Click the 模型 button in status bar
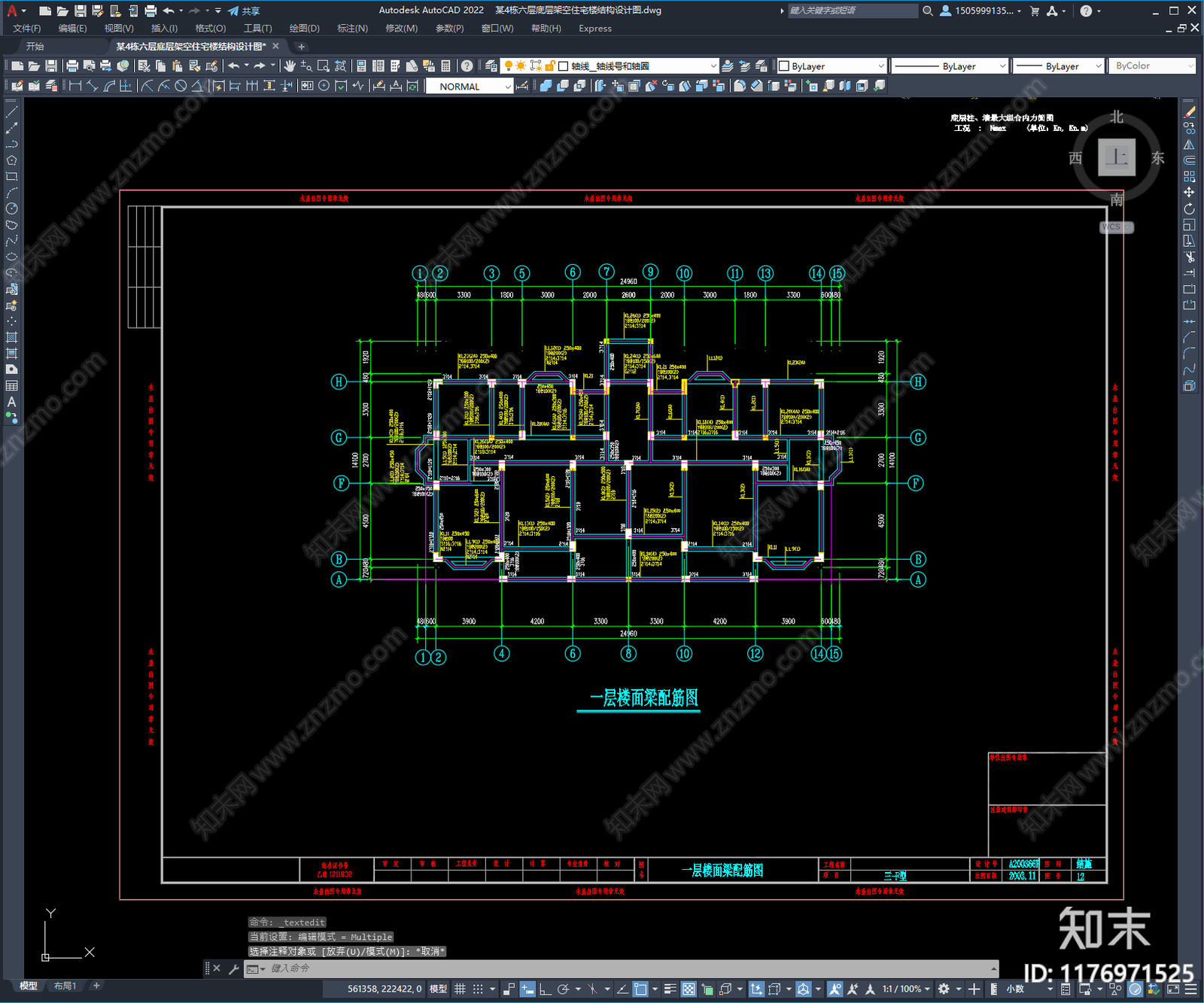Screen dimensions: 1204x1003 tap(438, 989)
